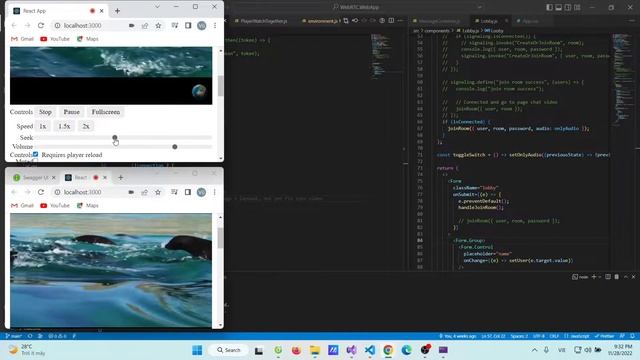640x360 pixels.
Task: Set playback speed to 1x
Action: [42, 126]
